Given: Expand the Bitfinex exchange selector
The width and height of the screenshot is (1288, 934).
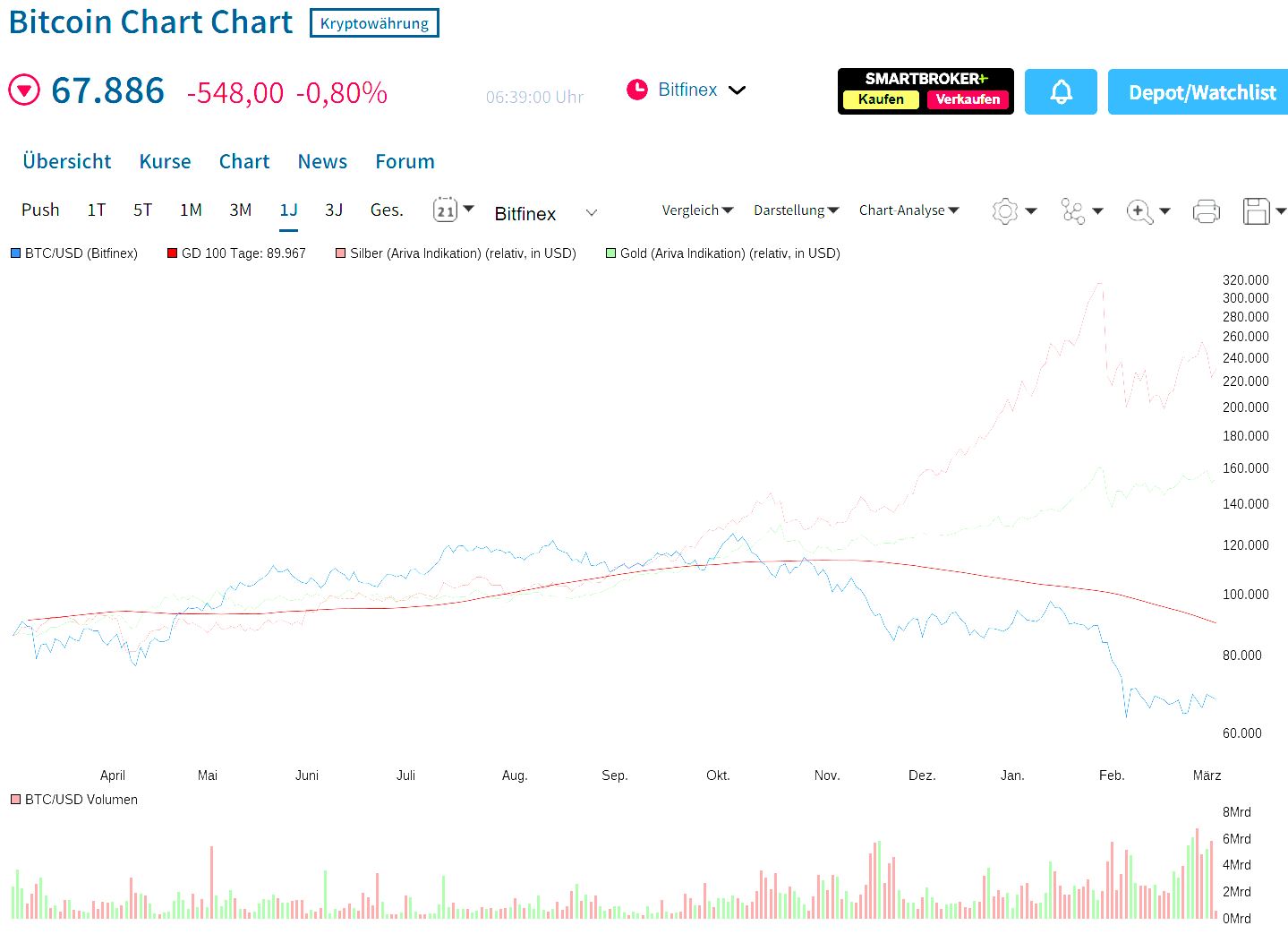Looking at the screenshot, I should [590, 213].
